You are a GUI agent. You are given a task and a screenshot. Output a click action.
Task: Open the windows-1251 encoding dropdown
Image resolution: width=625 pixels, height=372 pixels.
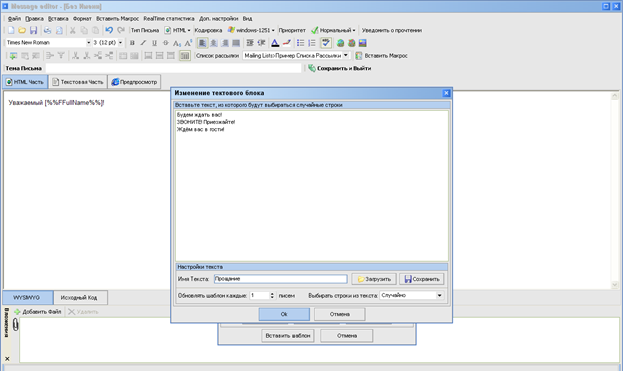(251, 30)
